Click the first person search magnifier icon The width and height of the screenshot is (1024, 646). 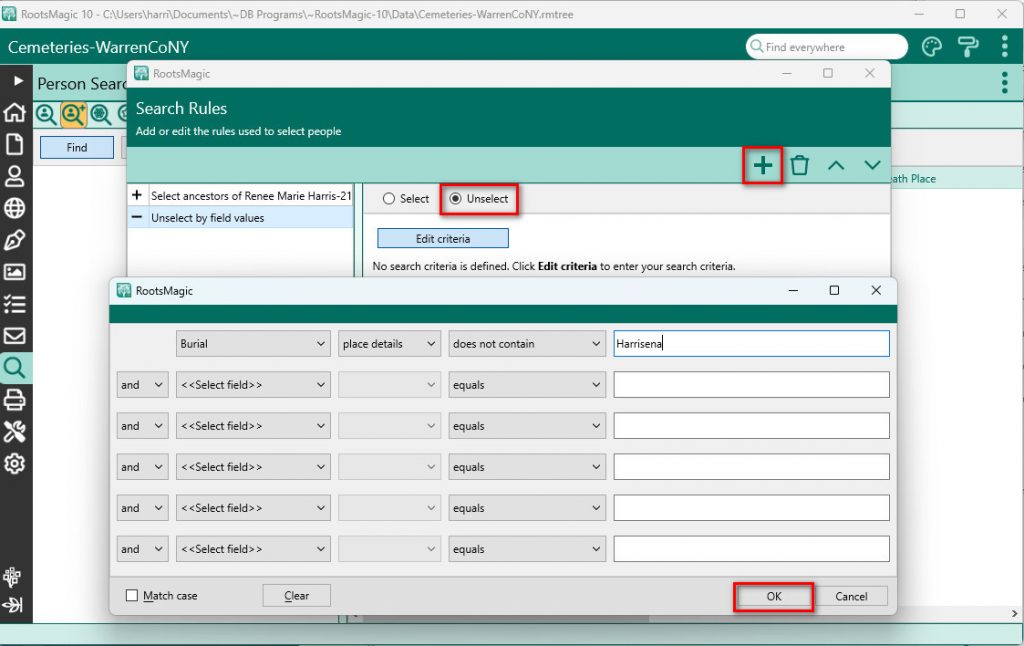pyautogui.click(x=46, y=115)
